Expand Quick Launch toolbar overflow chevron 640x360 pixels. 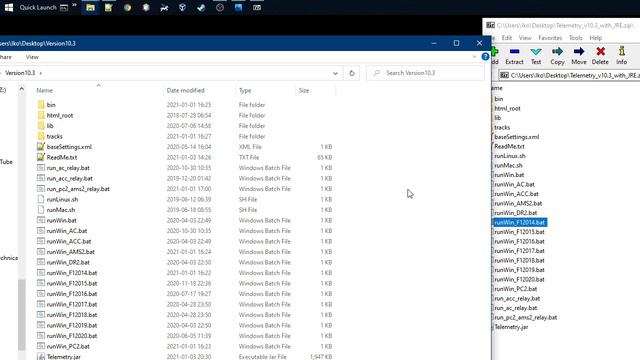[x=74, y=5]
